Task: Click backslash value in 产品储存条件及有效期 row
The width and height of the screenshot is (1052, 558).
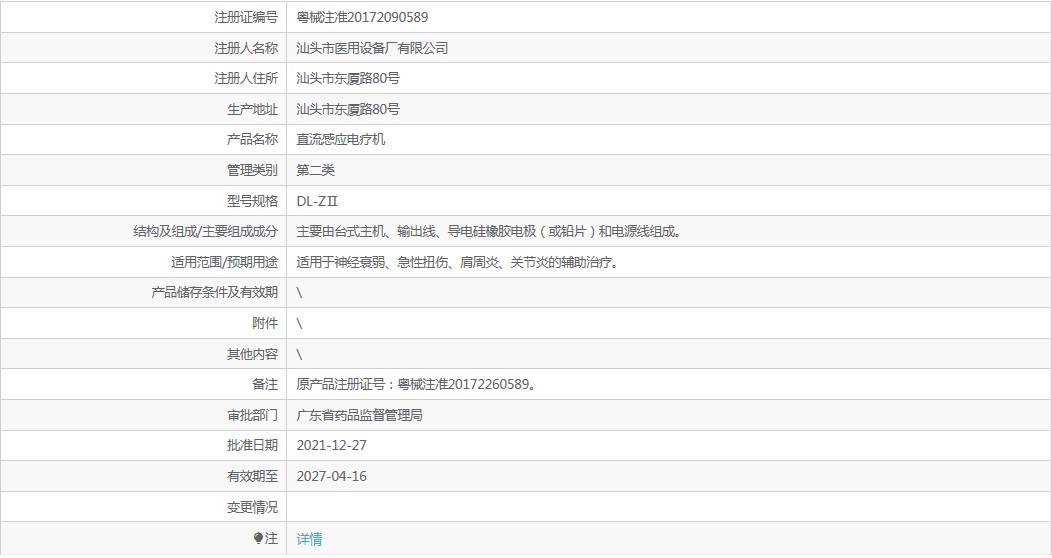Action: click(x=299, y=292)
